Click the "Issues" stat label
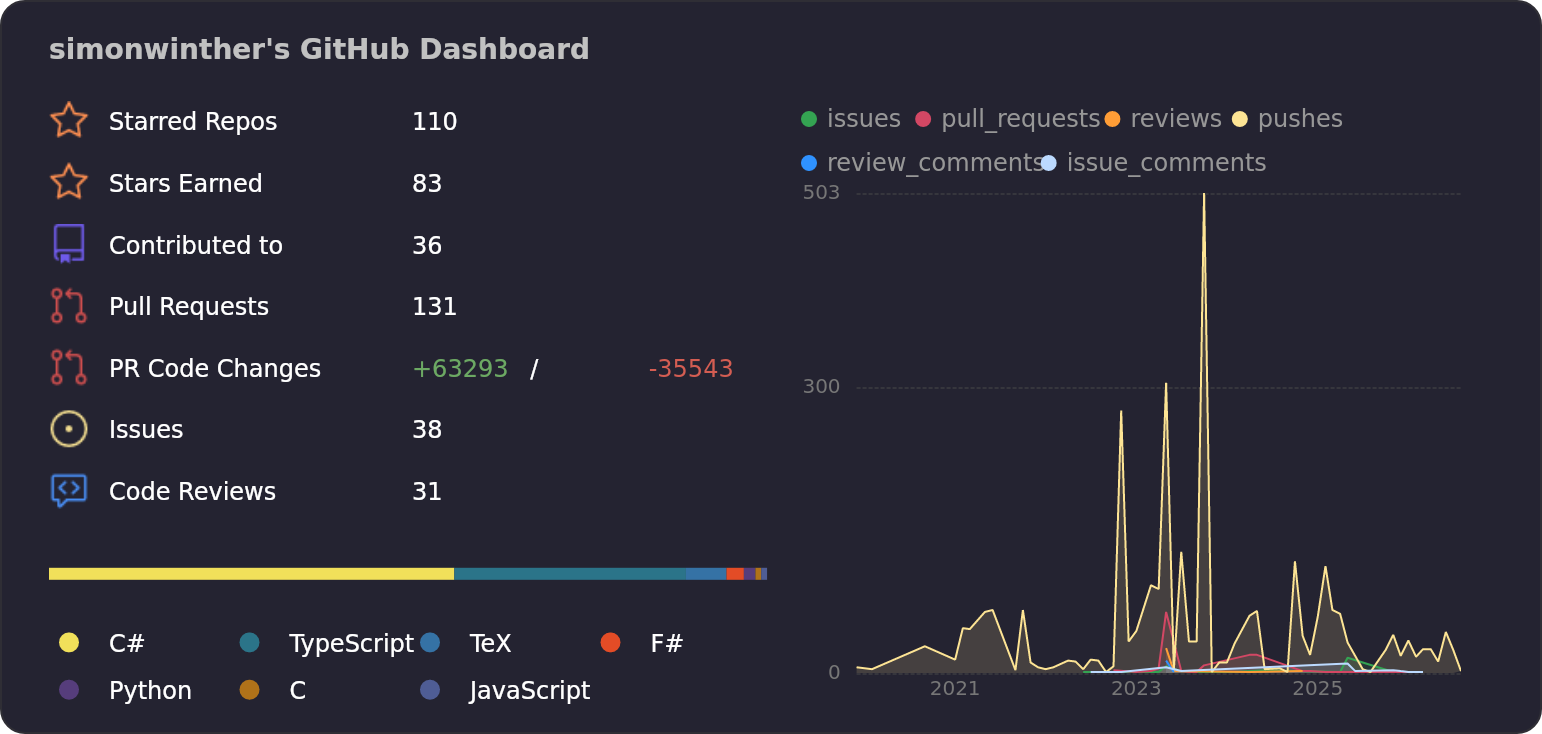 (146, 430)
